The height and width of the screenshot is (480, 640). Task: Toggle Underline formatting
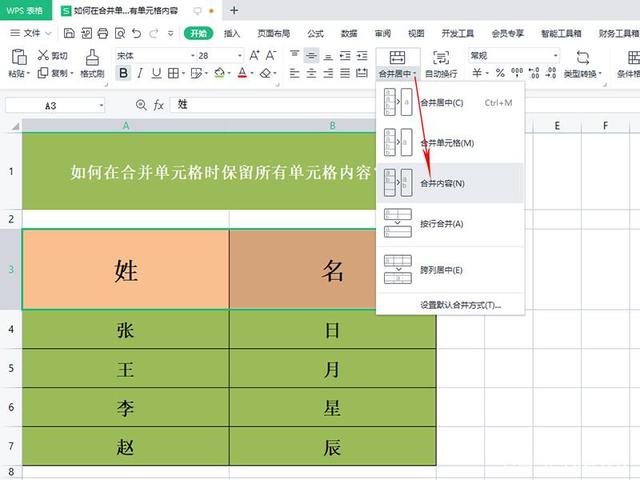pos(156,73)
